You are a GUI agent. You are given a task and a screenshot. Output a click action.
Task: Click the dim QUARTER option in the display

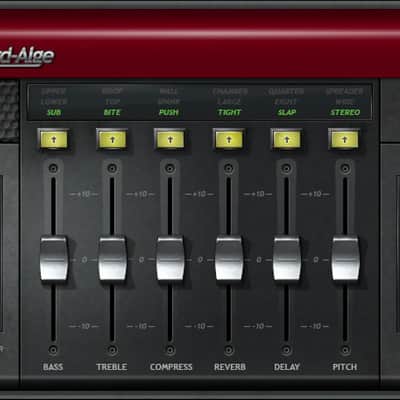point(286,91)
